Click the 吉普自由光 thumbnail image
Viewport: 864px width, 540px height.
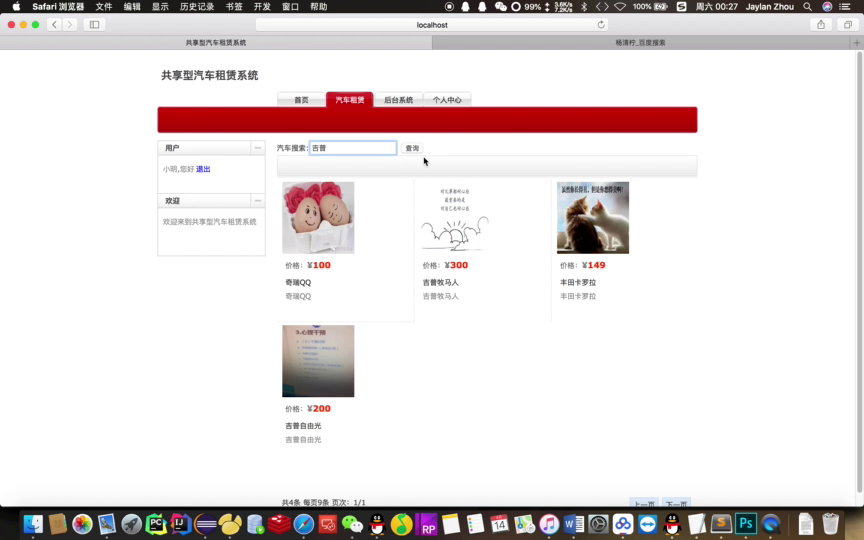[318, 361]
